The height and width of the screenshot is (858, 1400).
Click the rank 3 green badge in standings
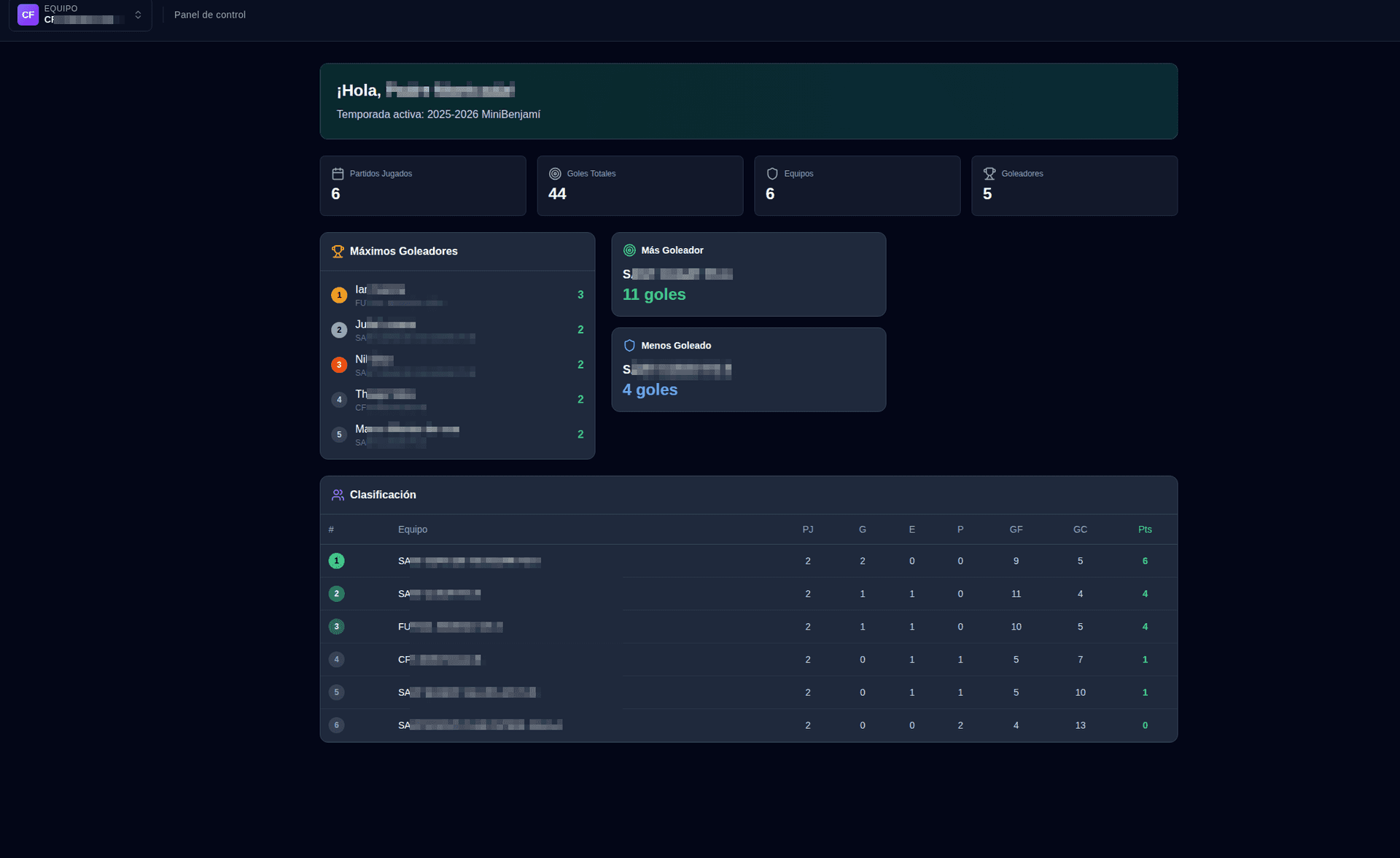point(336,626)
